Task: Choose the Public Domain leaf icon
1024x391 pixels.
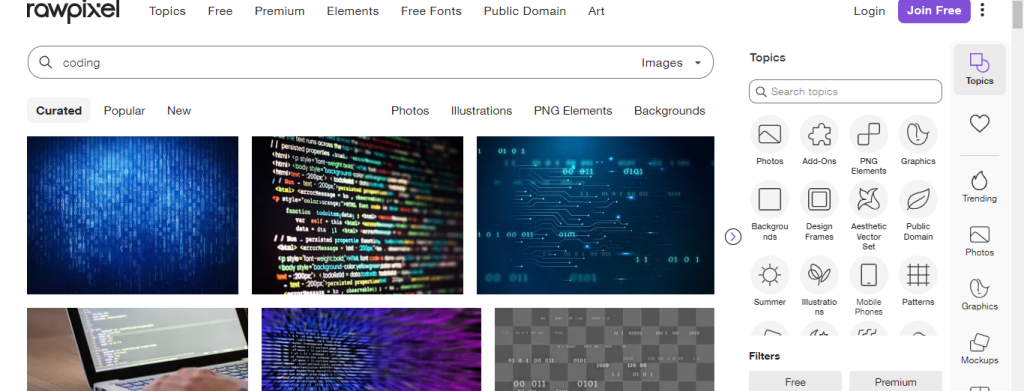Action: point(918,199)
